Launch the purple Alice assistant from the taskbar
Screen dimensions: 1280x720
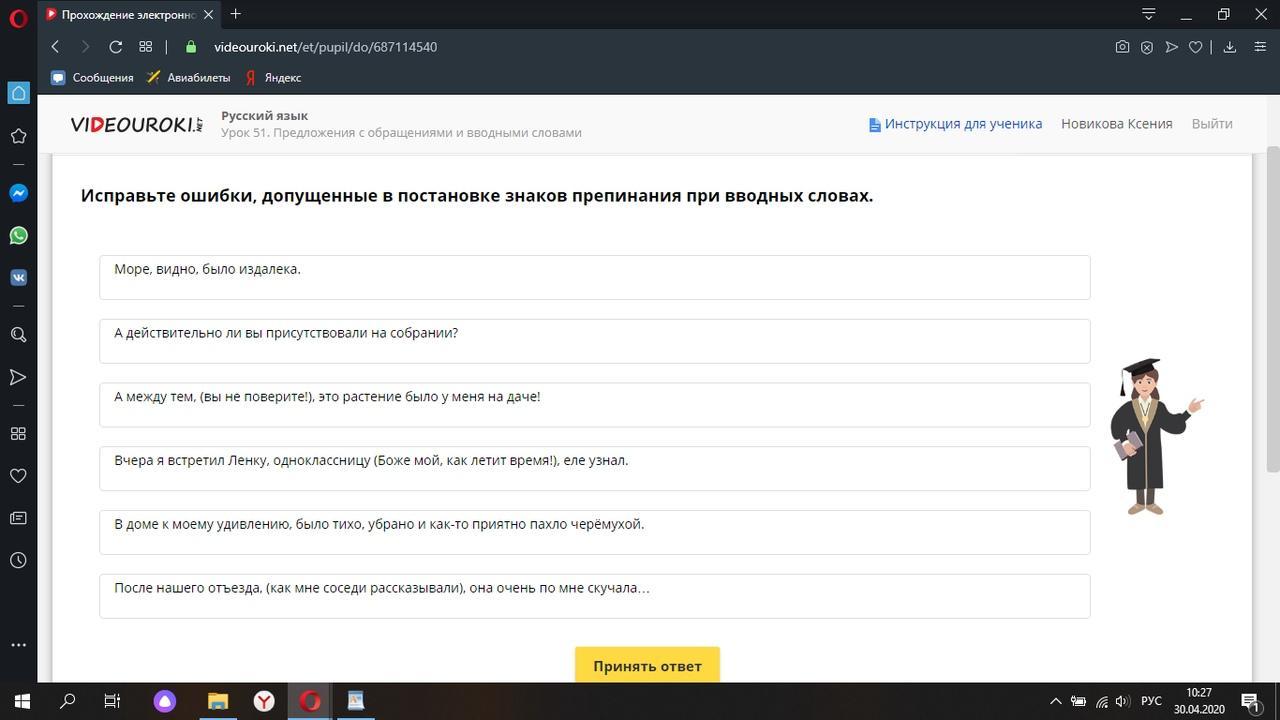[165, 701]
